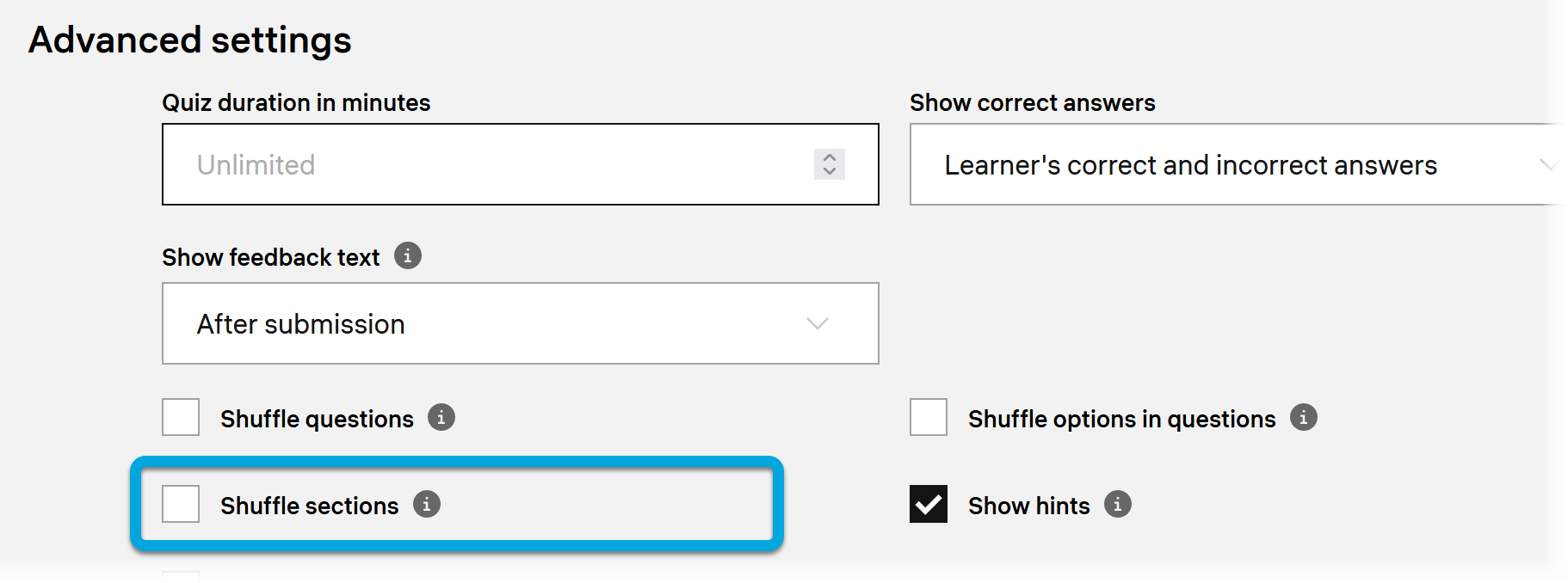Click the Advanced settings heading
Viewport: 1568px width, 583px height.
190,40
